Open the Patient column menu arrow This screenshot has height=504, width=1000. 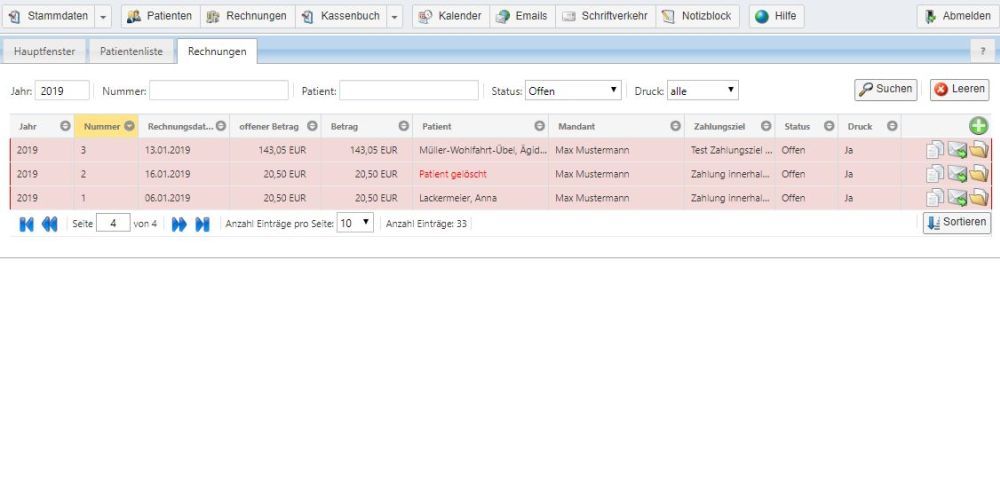(540, 126)
